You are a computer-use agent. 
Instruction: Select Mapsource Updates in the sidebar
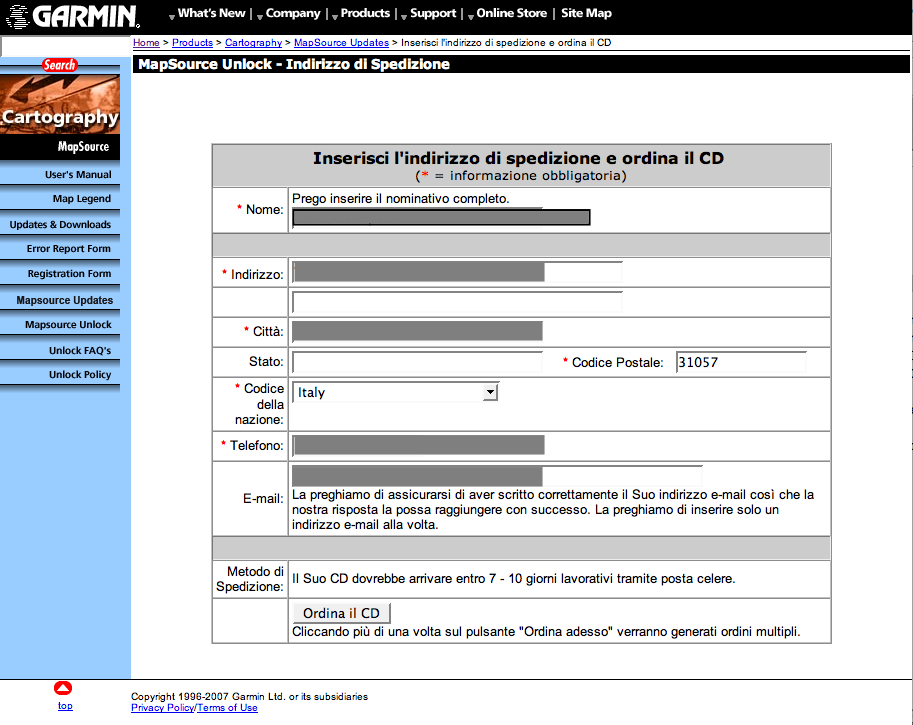tap(65, 300)
